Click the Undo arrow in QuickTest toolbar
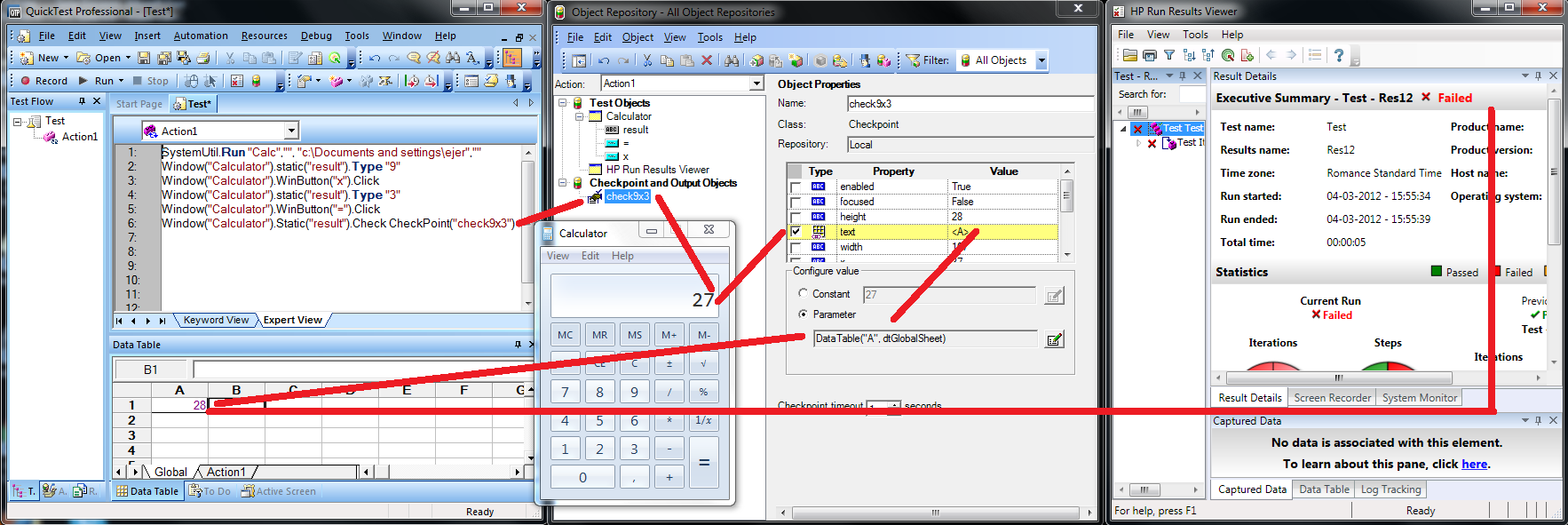The height and width of the screenshot is (525, 1568). (375, 58)
